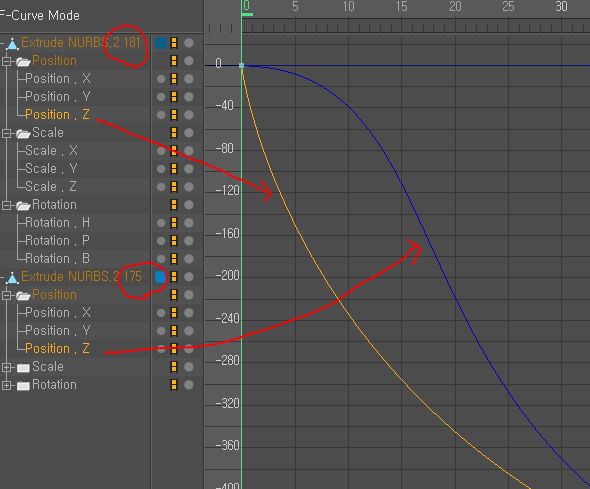590x489 pixels.
Task: Toggle the right gray dot in Extrude NURBS.2 181 row
Action: [189, 43]
